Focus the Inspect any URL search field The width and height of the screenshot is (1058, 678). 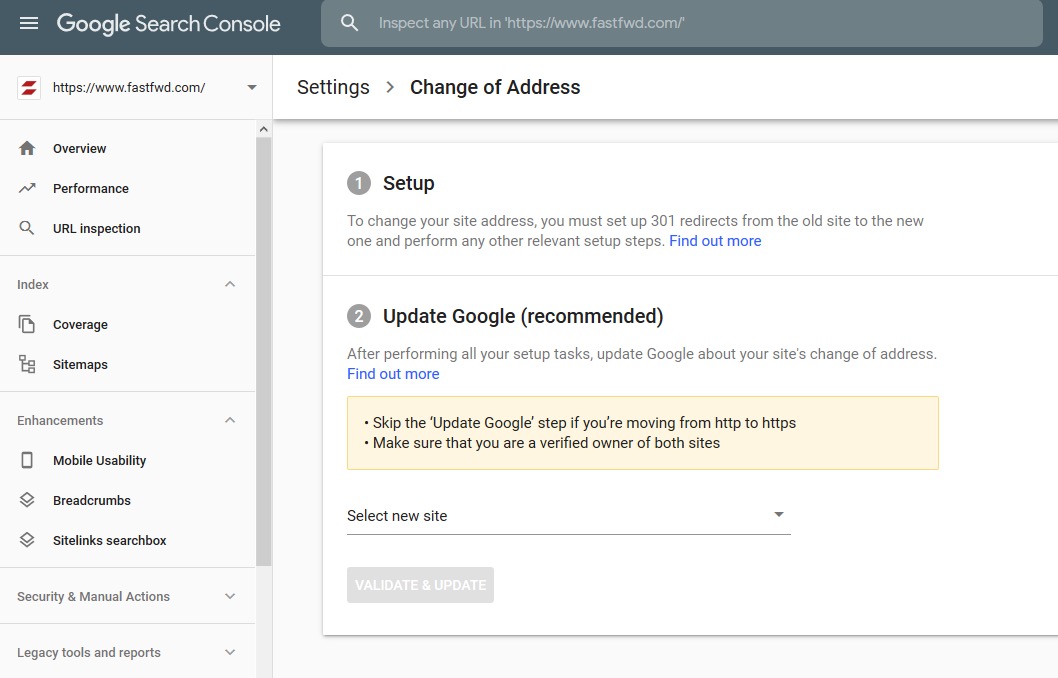[681, 24]
